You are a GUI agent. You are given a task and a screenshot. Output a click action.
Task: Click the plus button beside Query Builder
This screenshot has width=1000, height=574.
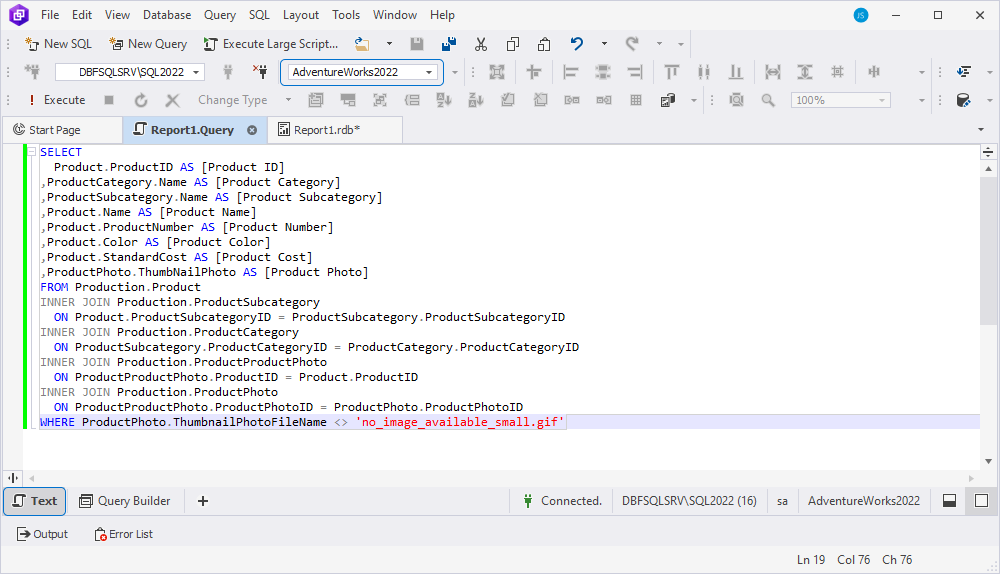[x=203, y=501]
